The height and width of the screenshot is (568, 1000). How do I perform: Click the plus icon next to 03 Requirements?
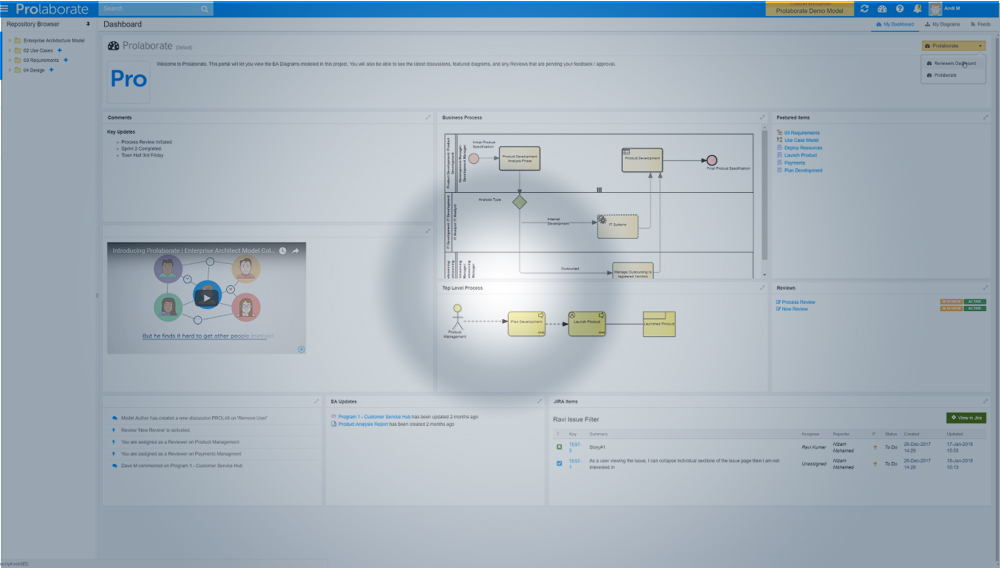point(66,60)
